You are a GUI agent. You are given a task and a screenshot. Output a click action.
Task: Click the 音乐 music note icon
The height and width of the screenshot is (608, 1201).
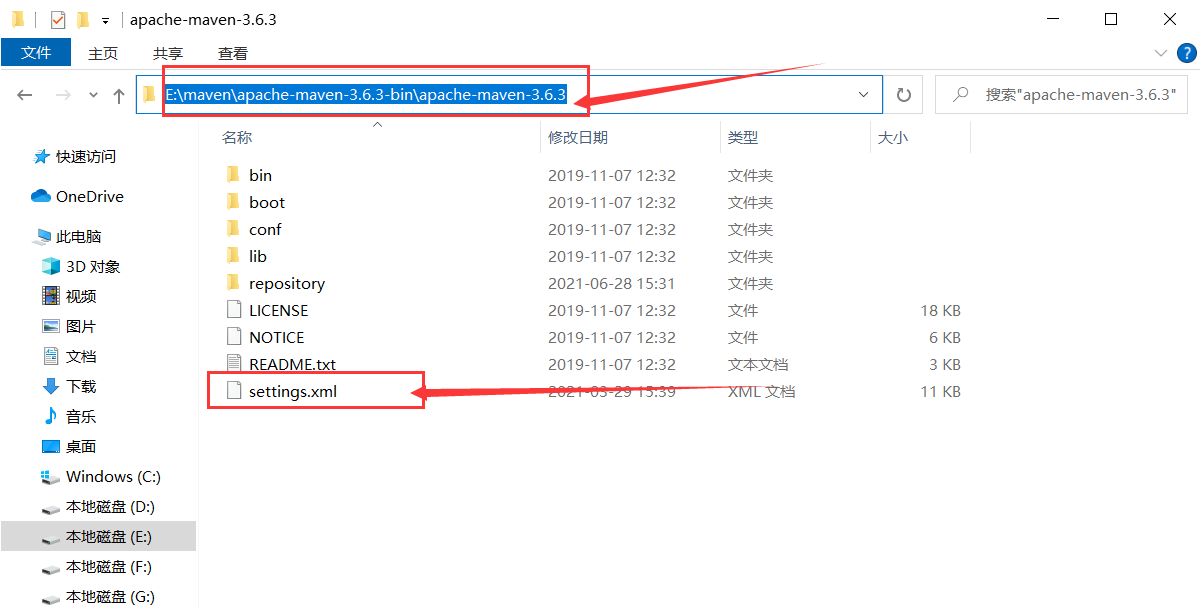pos(51,416)
